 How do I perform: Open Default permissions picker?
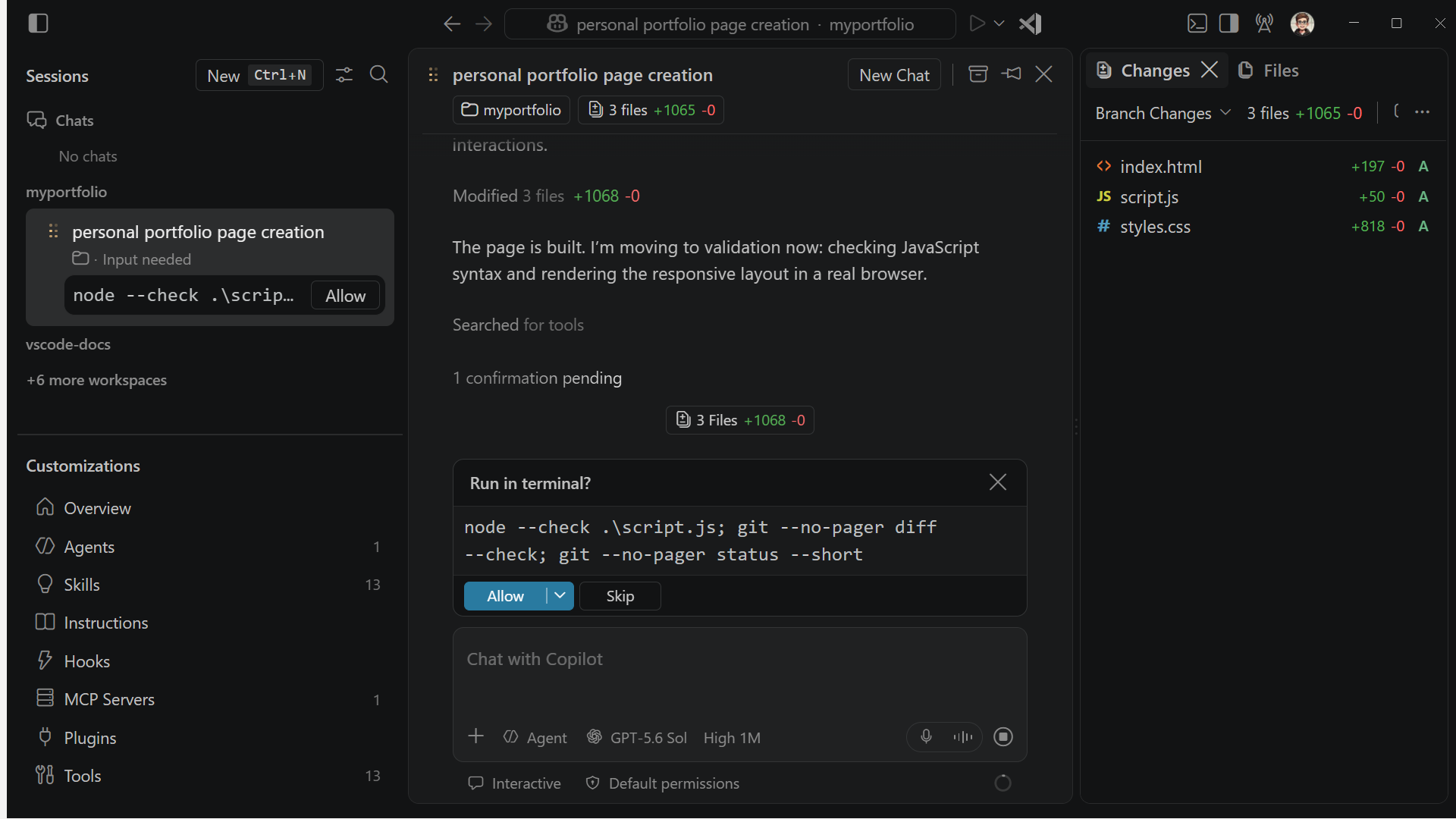pos(663,783)
